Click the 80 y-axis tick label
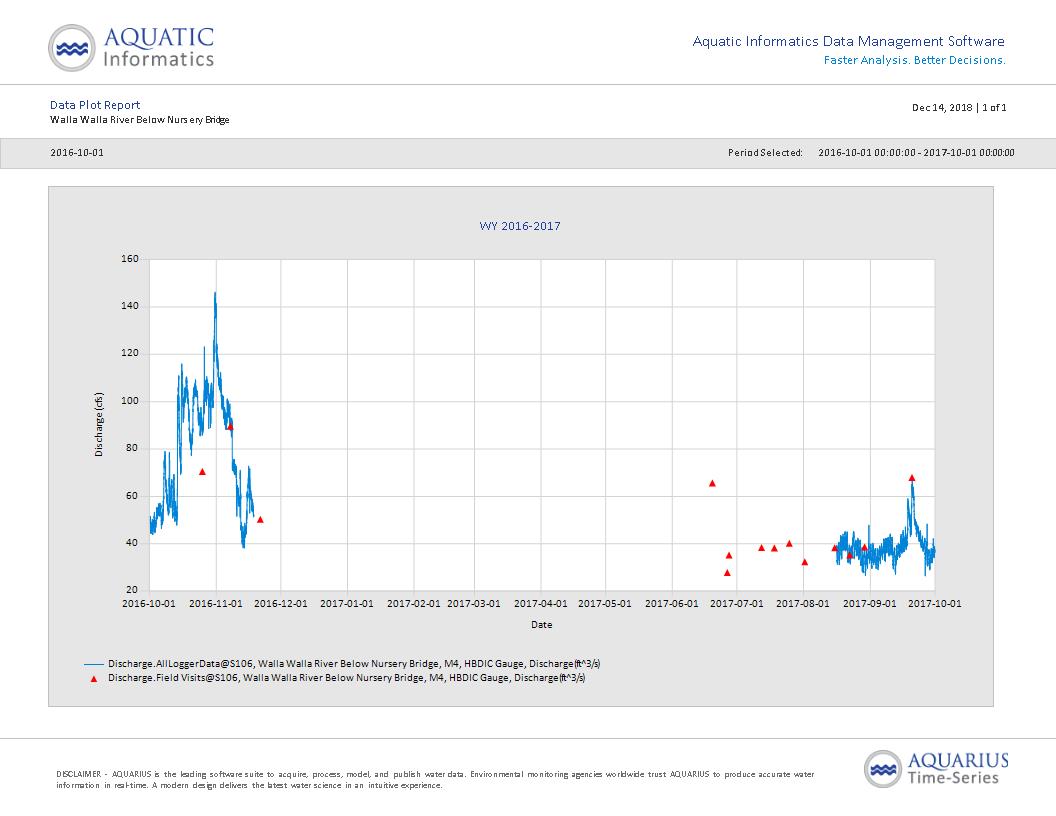1056x816 pixels. click(x=132, y=448)
